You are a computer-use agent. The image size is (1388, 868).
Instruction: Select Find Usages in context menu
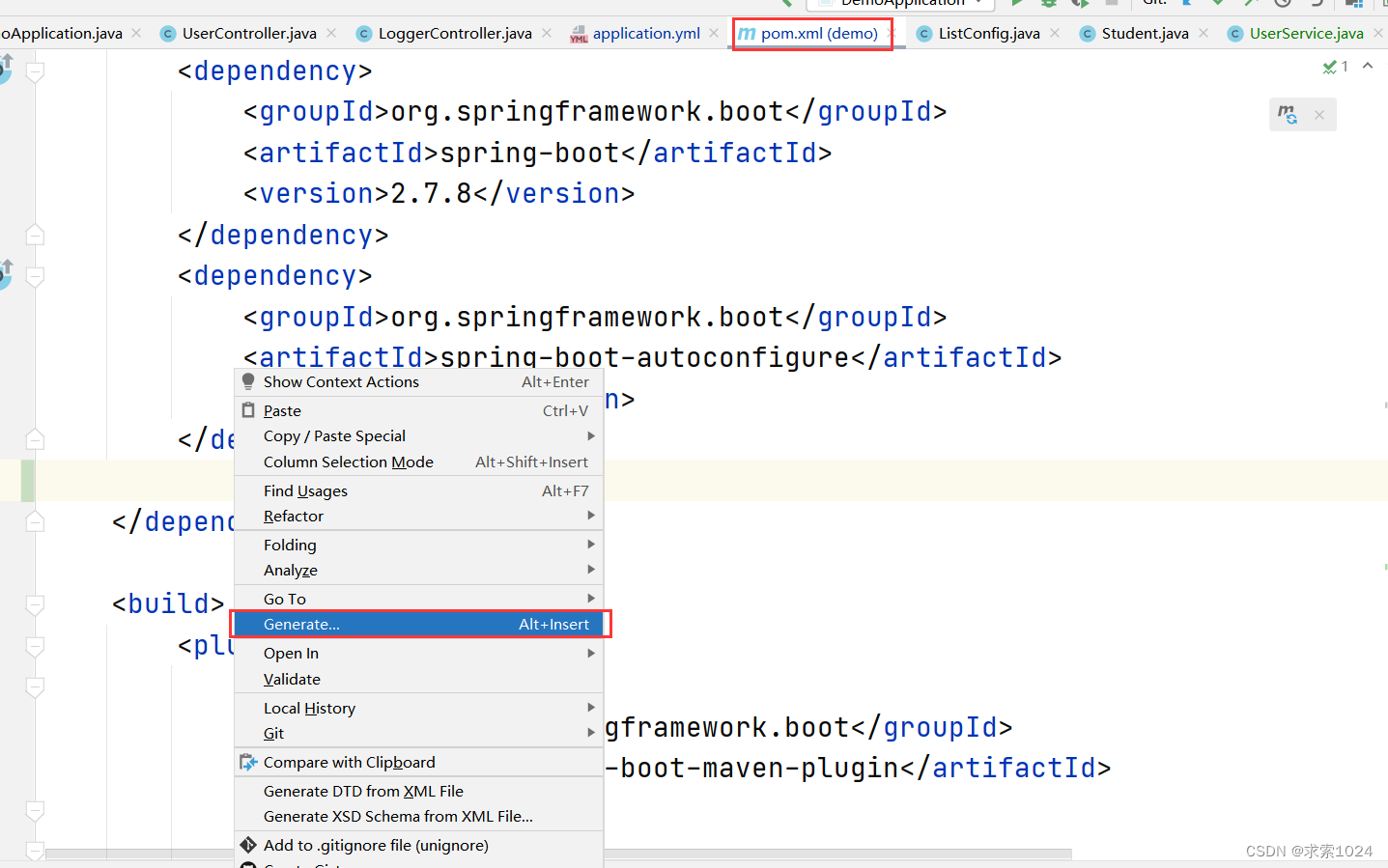pyautogui.click(x=419, y=491)
